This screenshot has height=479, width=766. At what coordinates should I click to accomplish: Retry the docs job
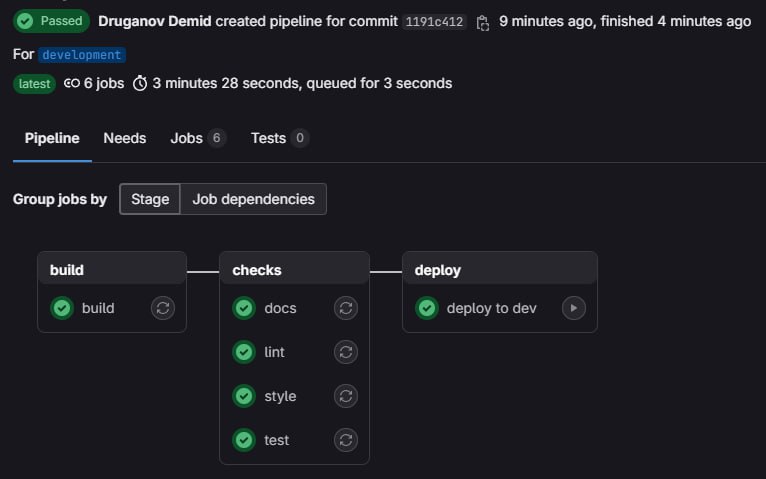click(346, 308)
